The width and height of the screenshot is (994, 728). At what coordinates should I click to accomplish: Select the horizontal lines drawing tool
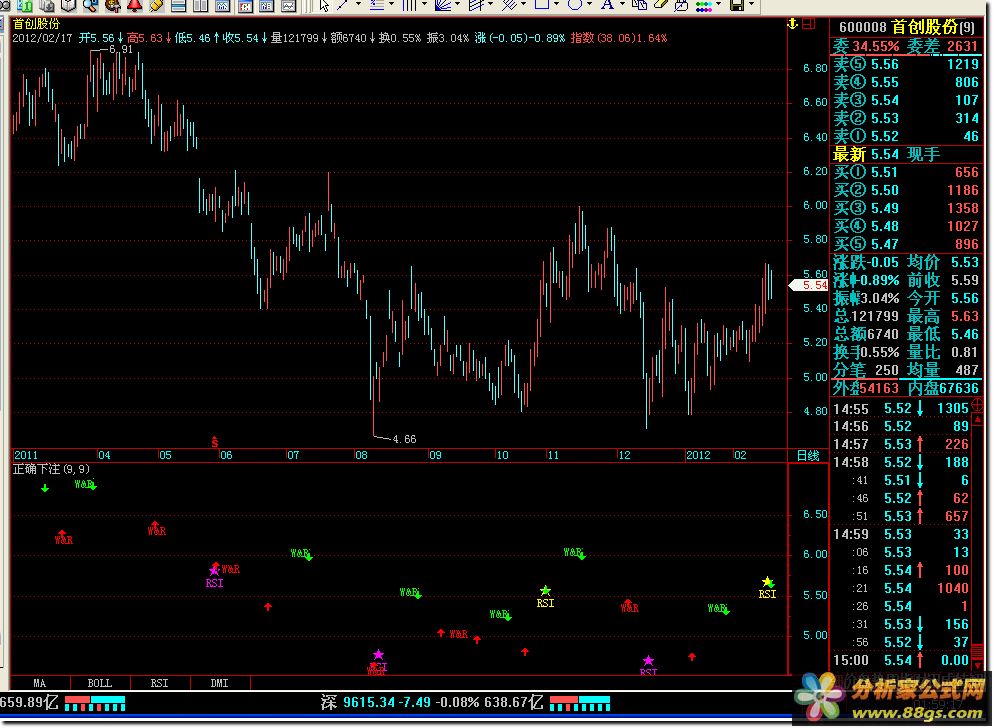[x=377, y=5]
